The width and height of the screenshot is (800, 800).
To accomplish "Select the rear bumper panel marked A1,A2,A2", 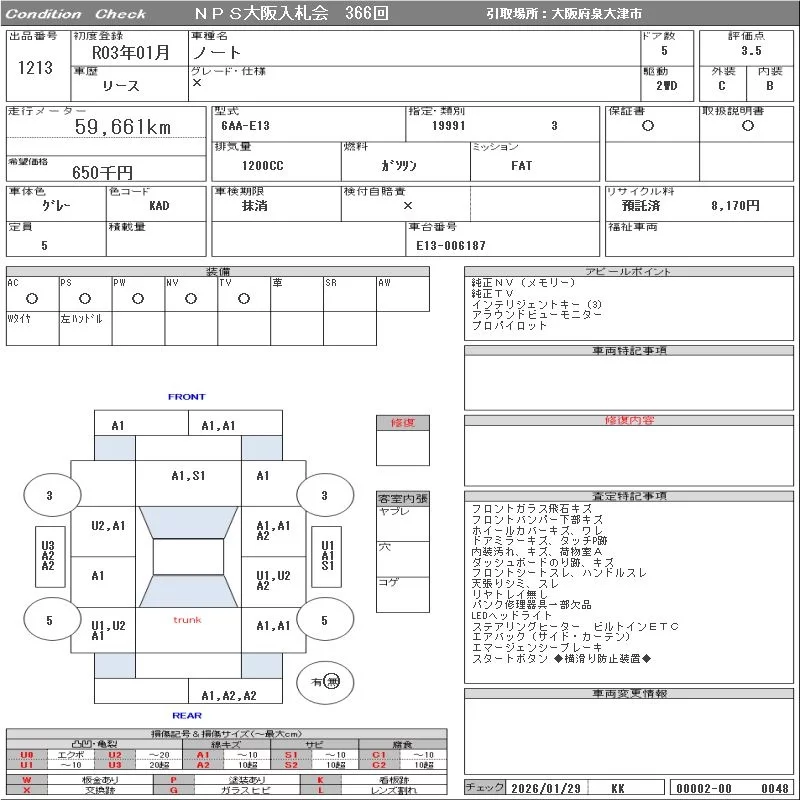I will [x=228, y=695].
